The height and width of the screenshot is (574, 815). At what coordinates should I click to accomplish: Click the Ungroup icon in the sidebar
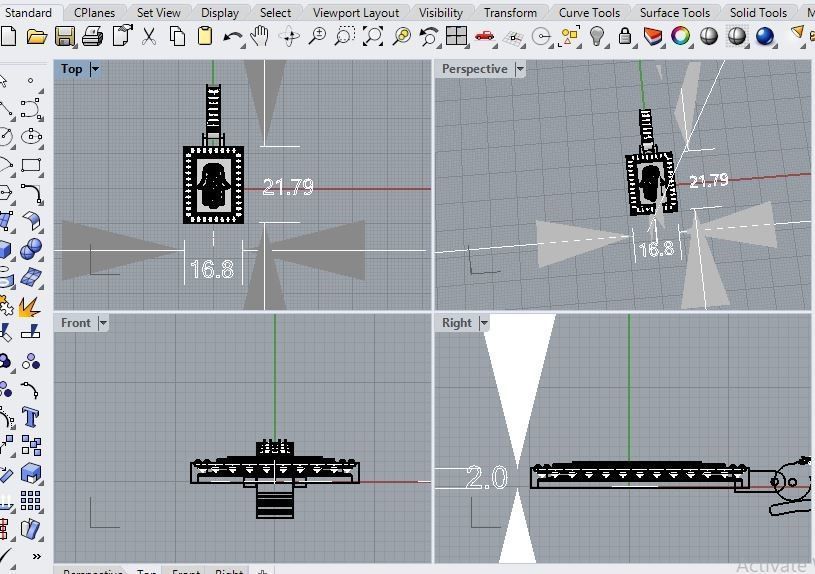pyautogui.click(x=31, y=361)
